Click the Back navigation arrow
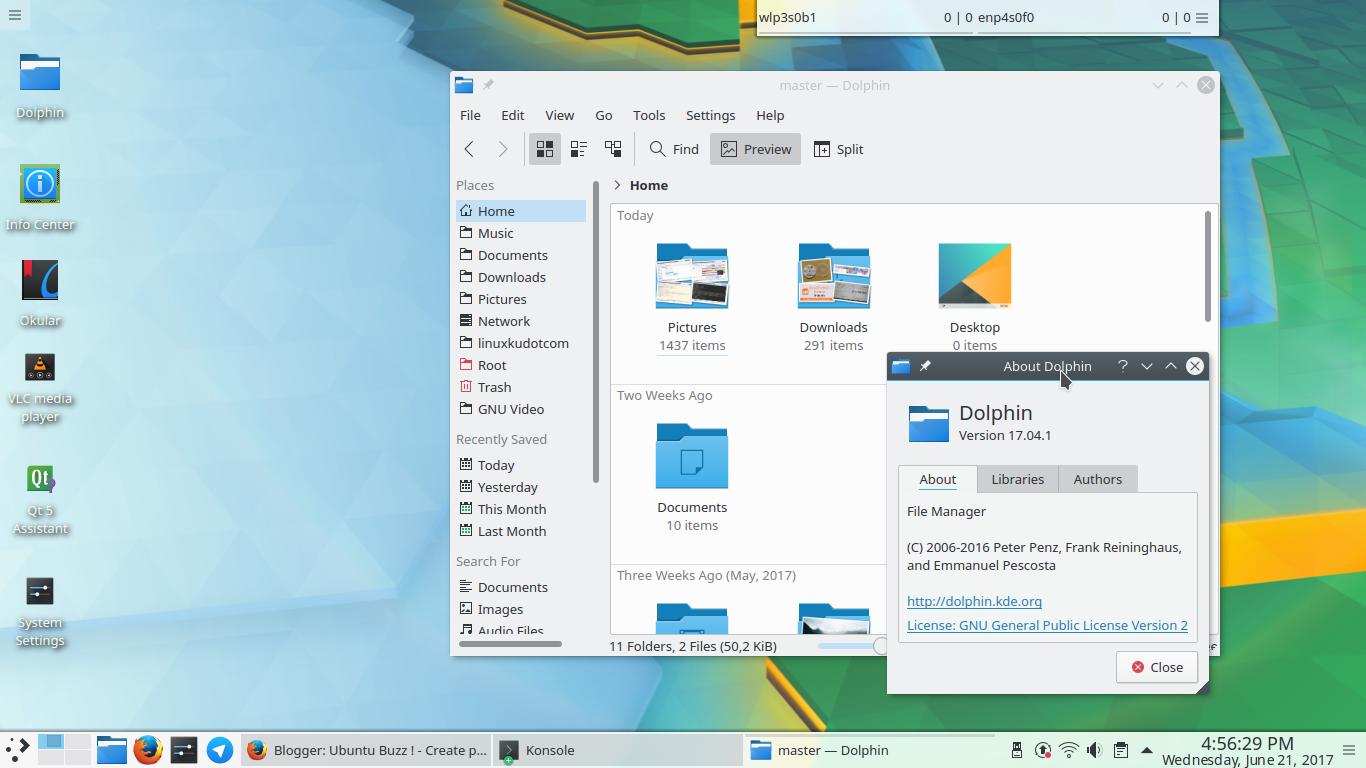The width and height of the screenshot is (1366, 768). click(469, 148)
